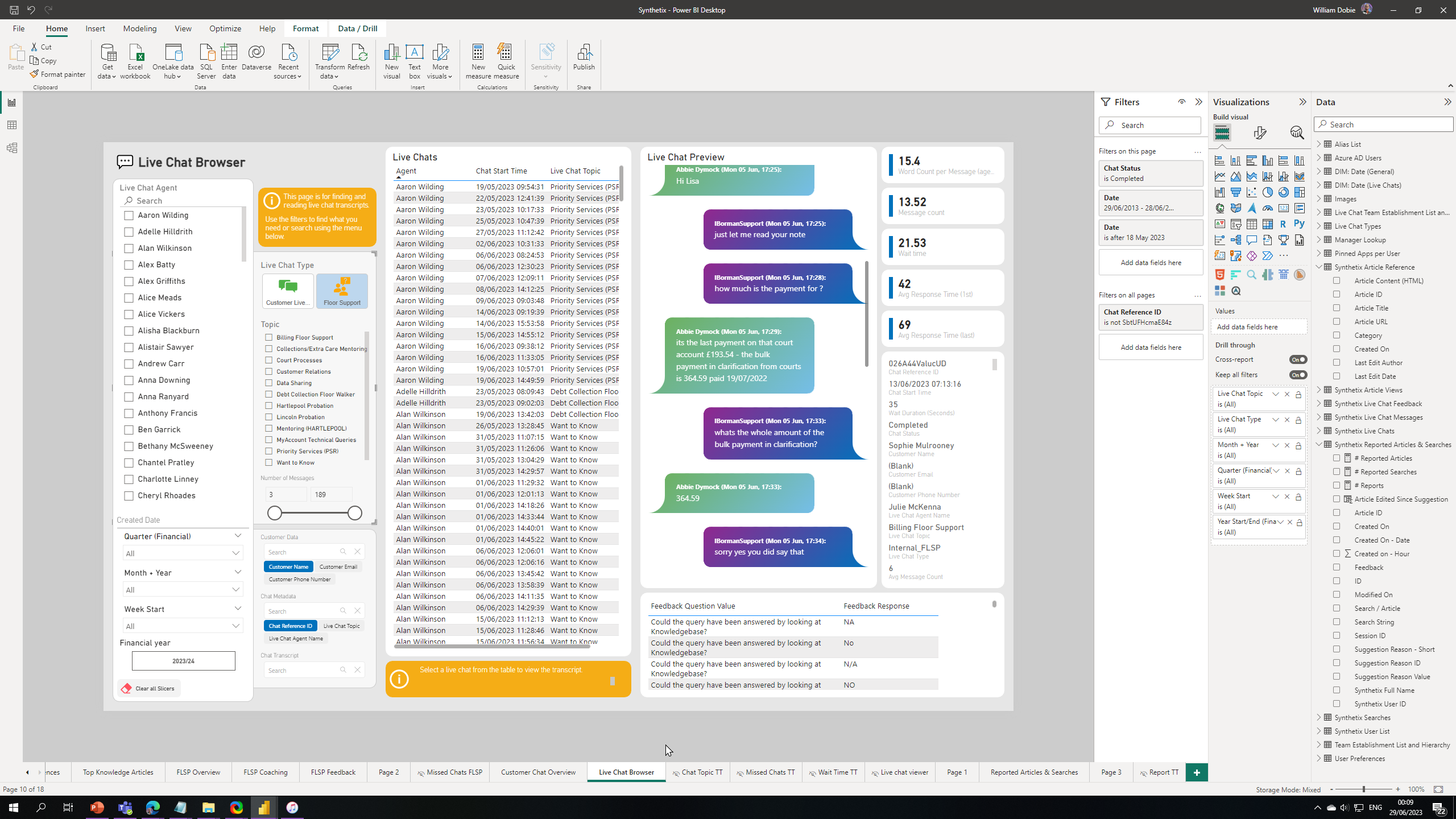Screen dimensions: 1456x819
Task: Tick the Court Processes topic checkbox
Action: coord(269,360)
